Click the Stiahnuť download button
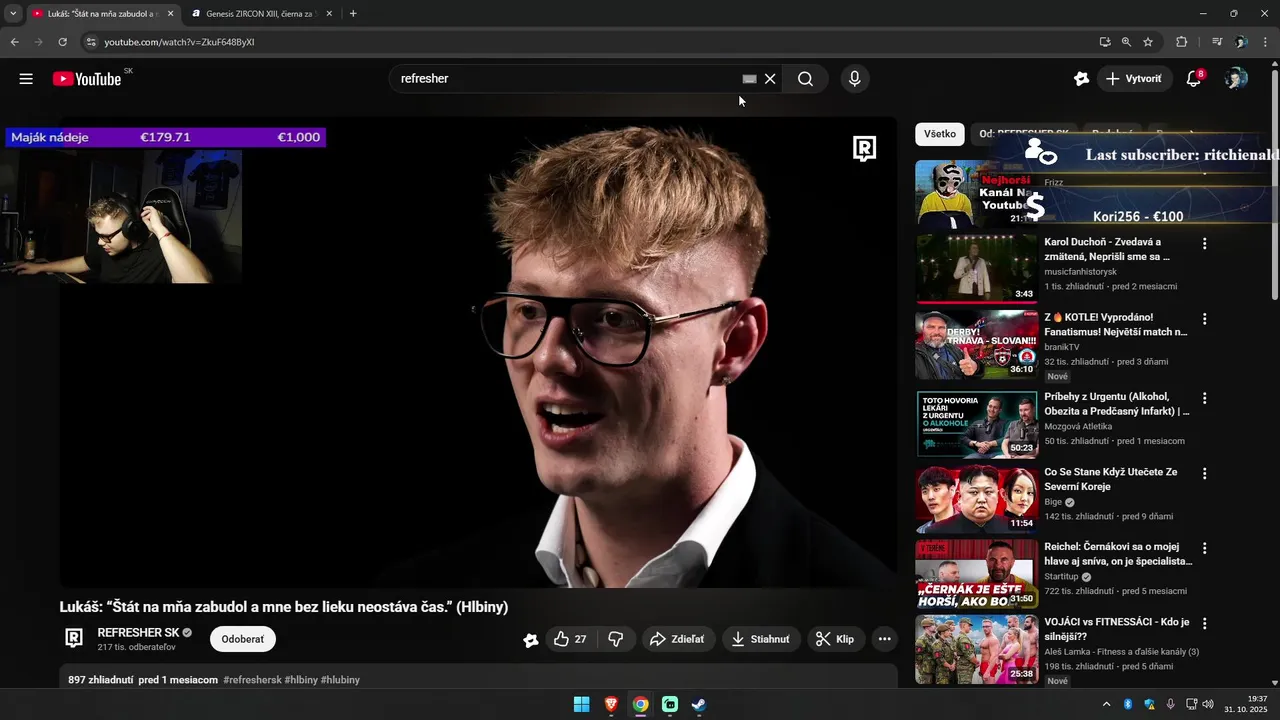Screen dimensions: 1280x720 (x=760, y=639)
